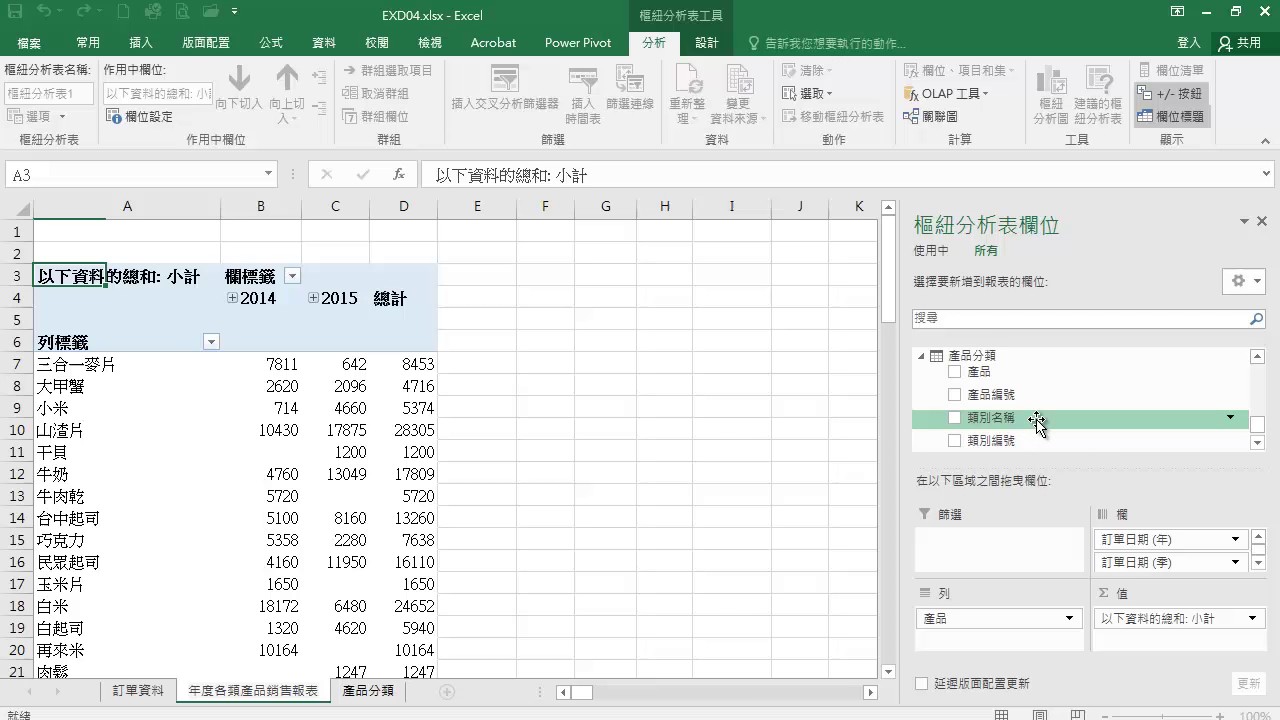Screen dimensions: 1280x720
Task: Open OLAP 工具 menu
Action: [946, 93]
